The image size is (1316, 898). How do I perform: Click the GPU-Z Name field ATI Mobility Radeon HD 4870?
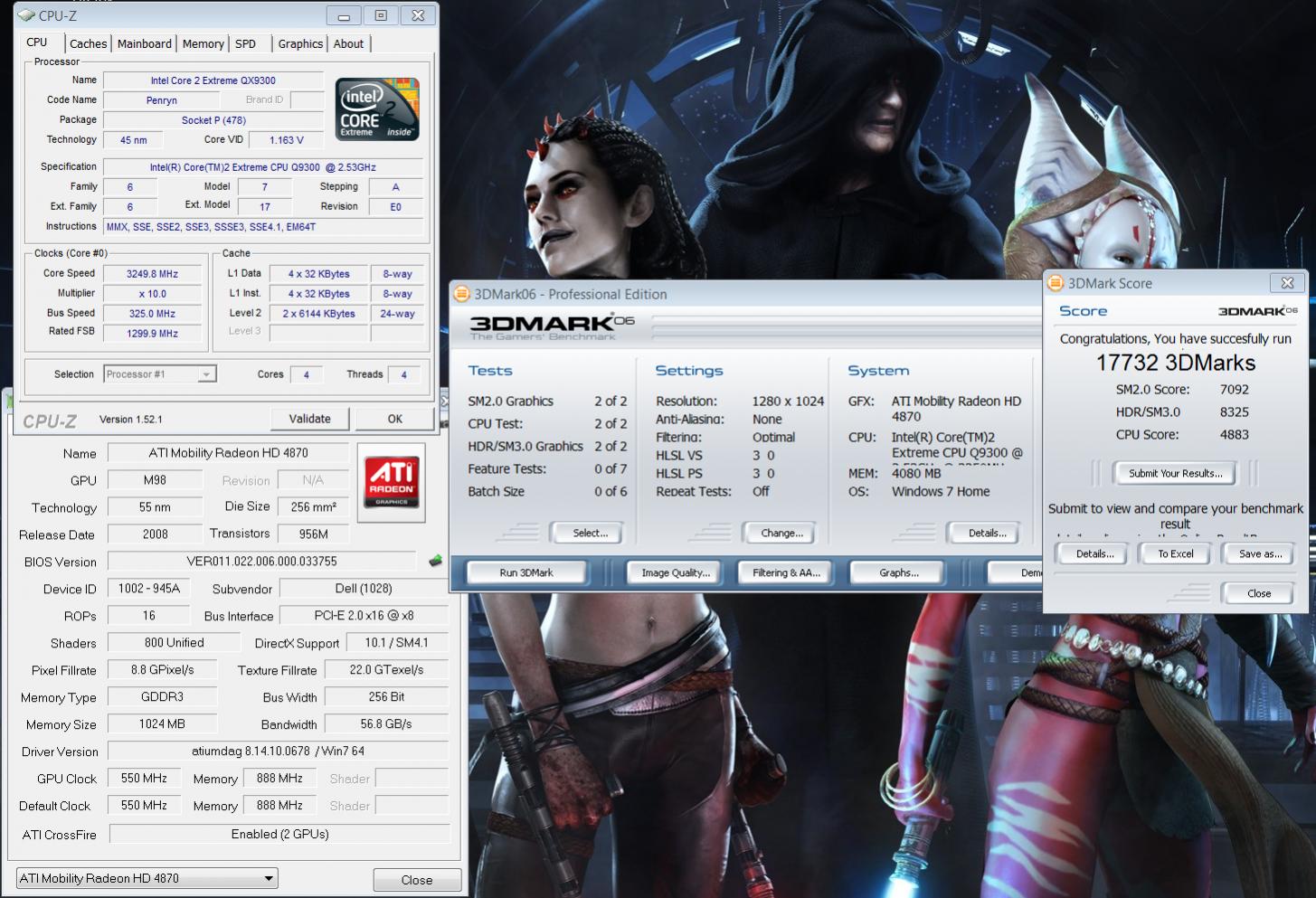229,453
